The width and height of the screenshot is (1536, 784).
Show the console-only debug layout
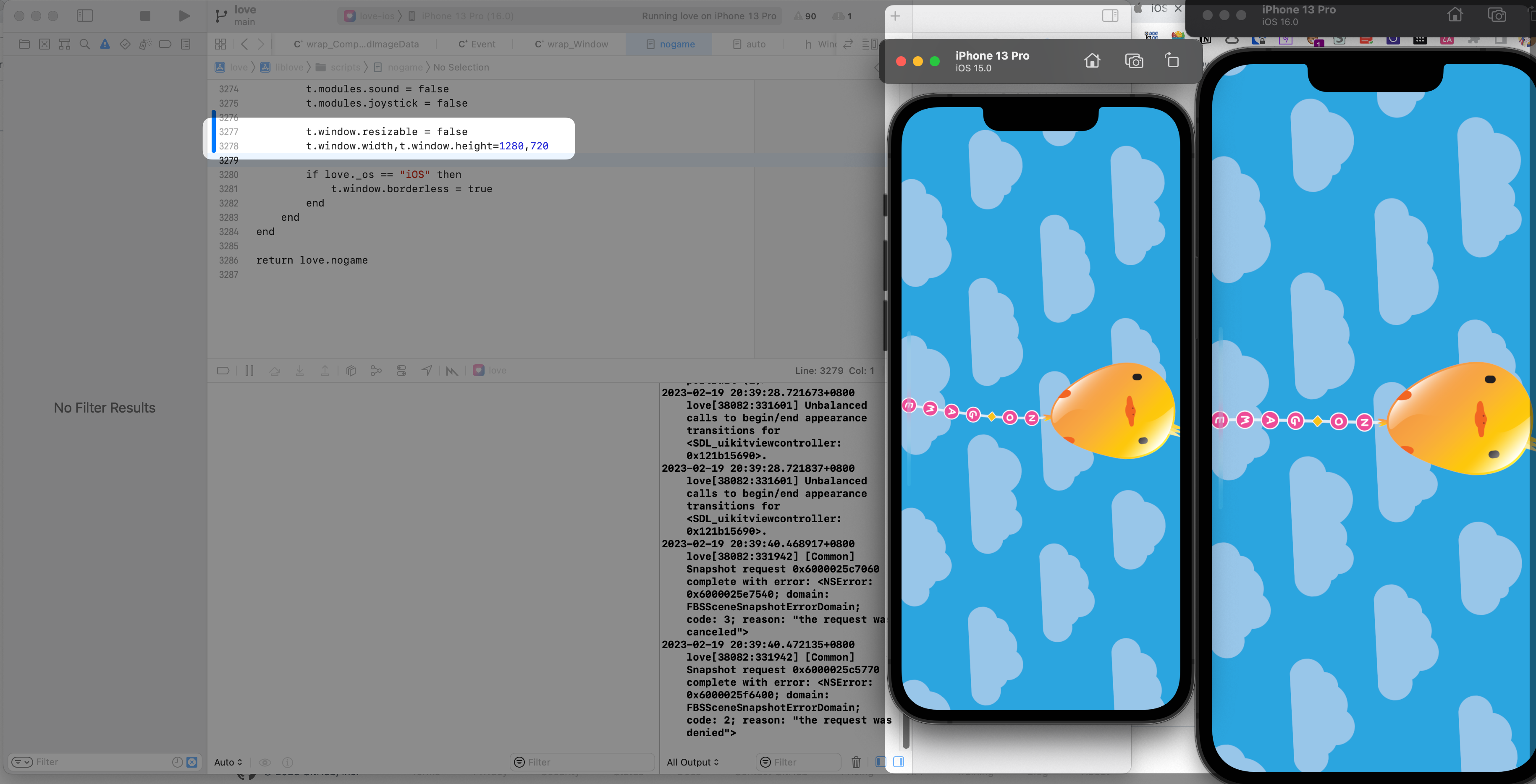click(899, 762)
